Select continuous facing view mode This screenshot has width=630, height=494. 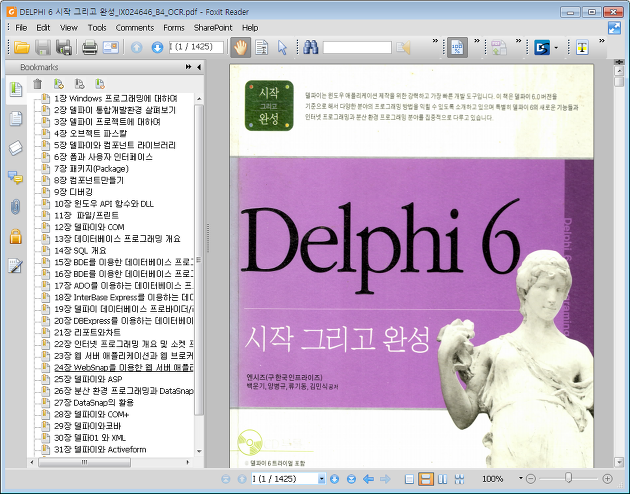[459, 479]
